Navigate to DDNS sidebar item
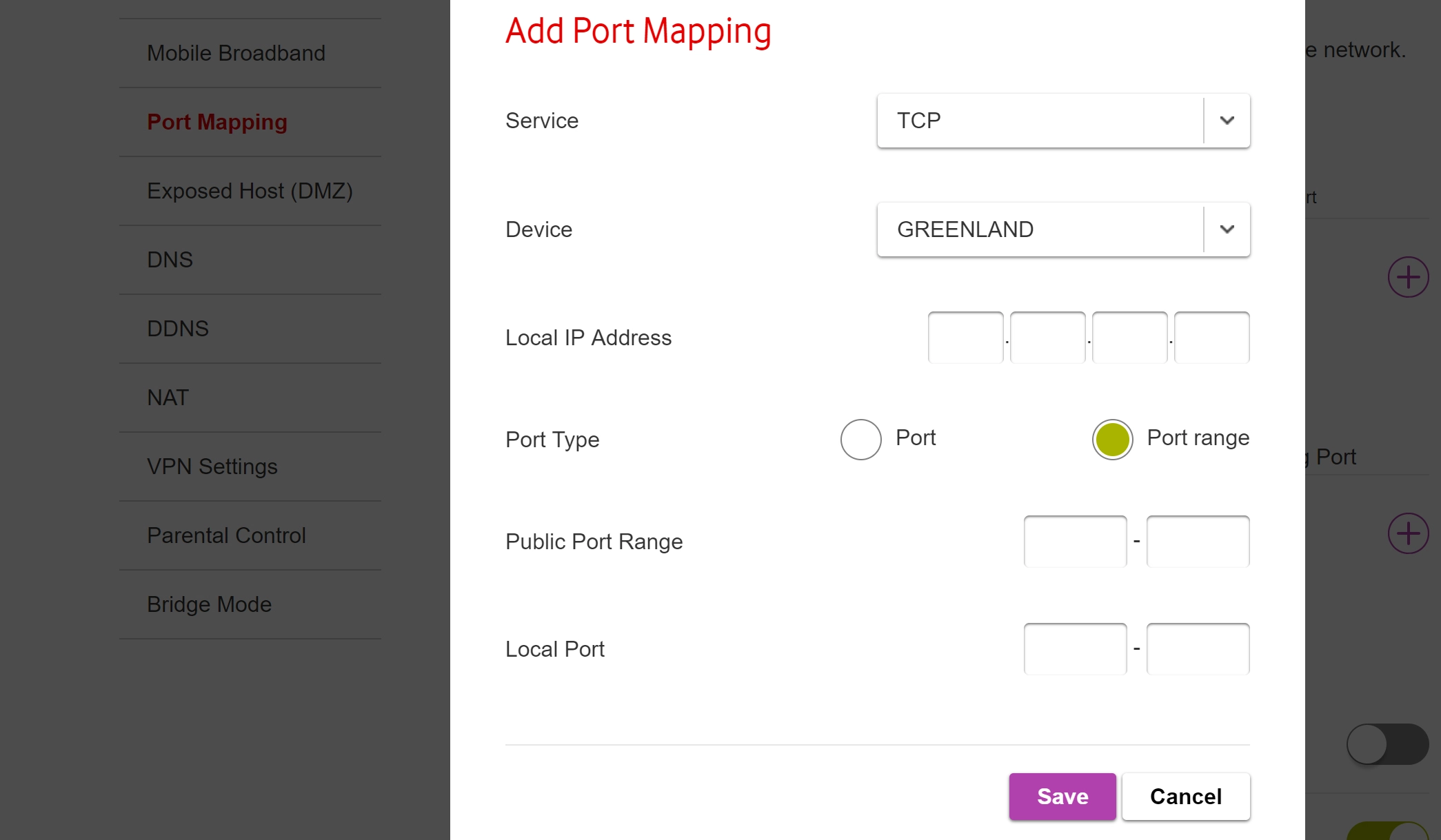This screenshot has height=840, width=1441. pyautogui.click(x=177, y=329)
